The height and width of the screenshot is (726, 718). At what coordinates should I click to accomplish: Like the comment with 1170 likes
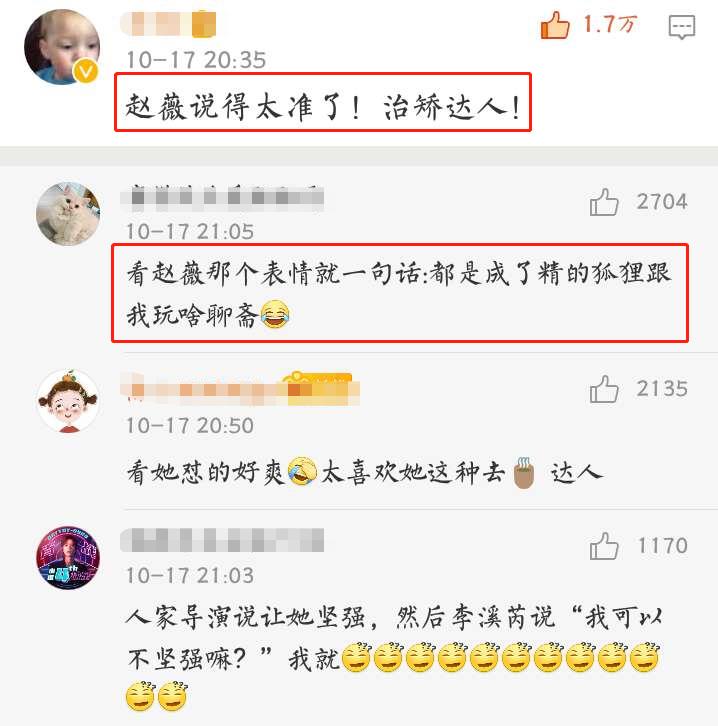[x=604, y=546]
